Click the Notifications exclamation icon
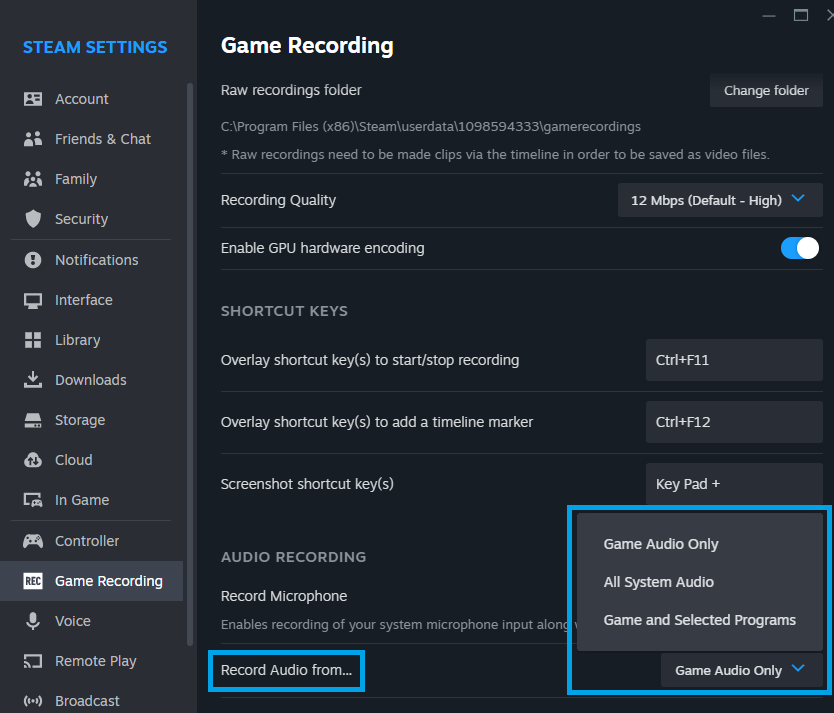This screenshot has height=713, width=834. (33, 260)
